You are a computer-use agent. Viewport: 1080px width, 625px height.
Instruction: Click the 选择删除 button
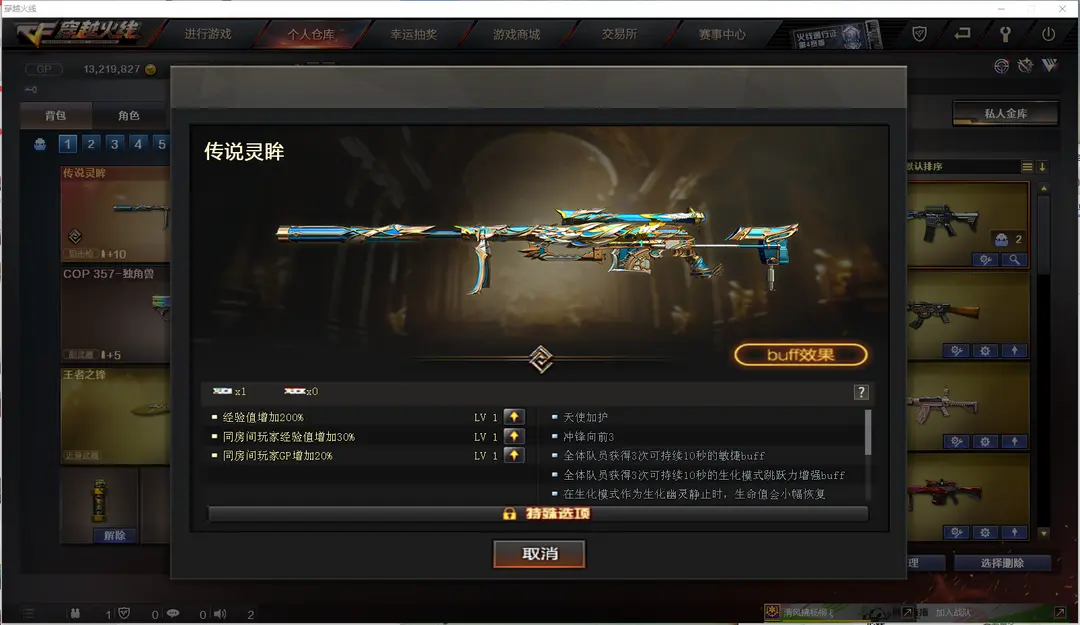pyautogui.click(x=1002, y=563)
